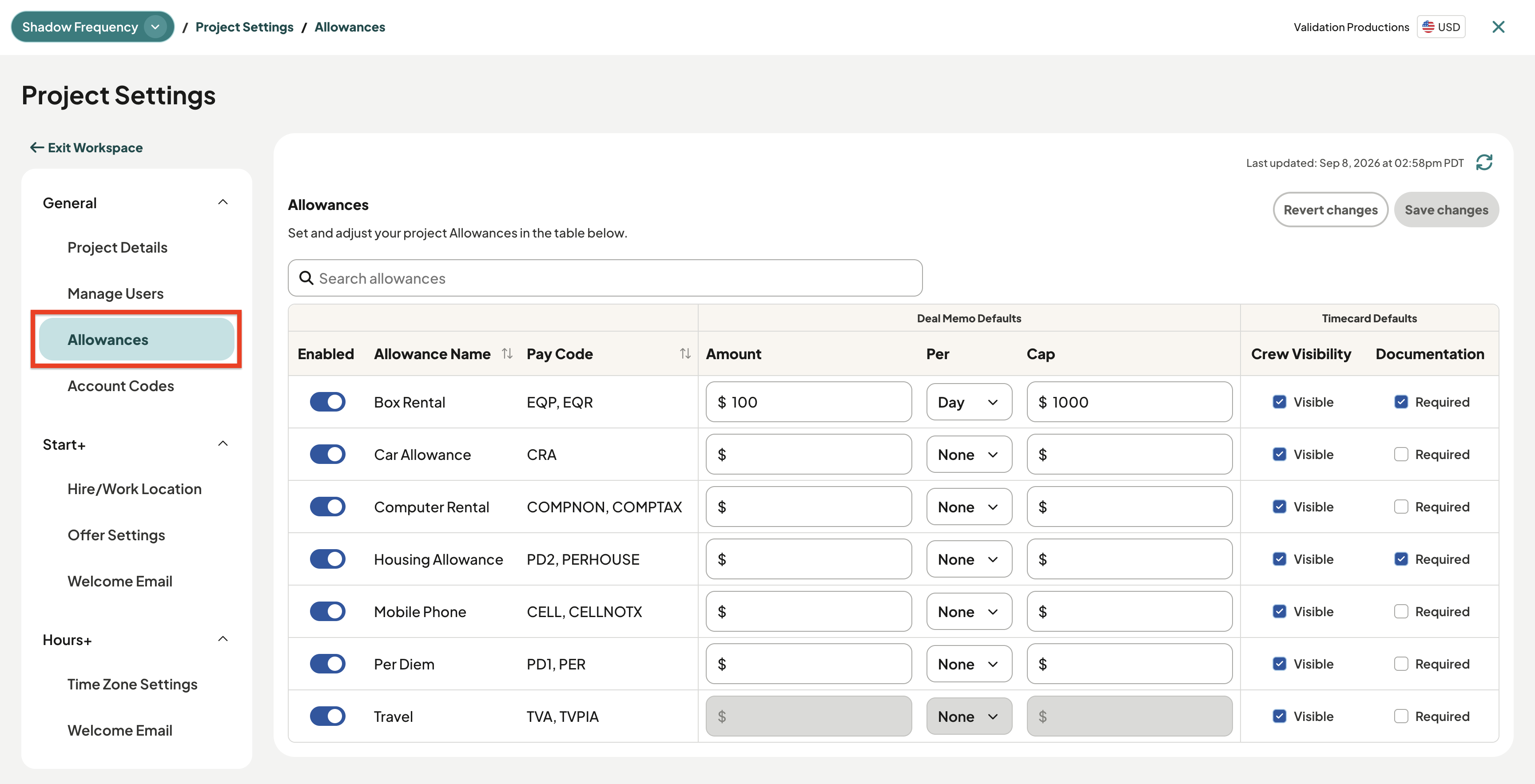Switch off Housing Allowance toggle

pos(327,559)
